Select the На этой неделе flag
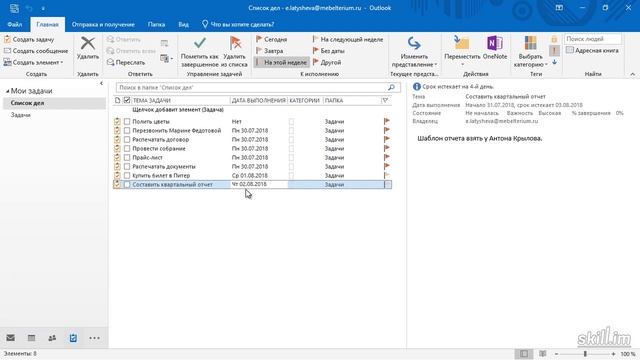 tap(282, 62)
